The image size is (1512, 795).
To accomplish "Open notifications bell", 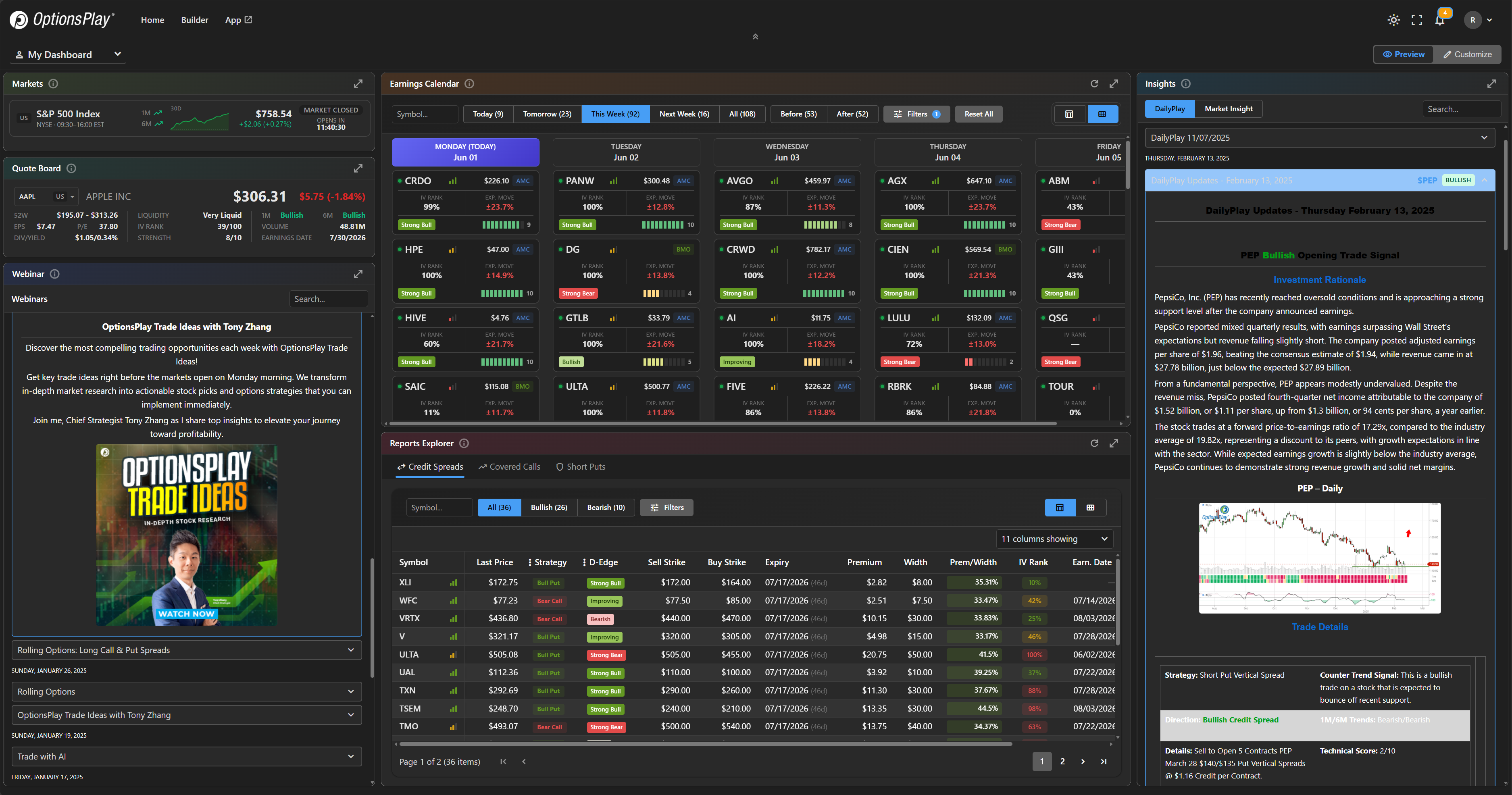I will [1440, 20].
